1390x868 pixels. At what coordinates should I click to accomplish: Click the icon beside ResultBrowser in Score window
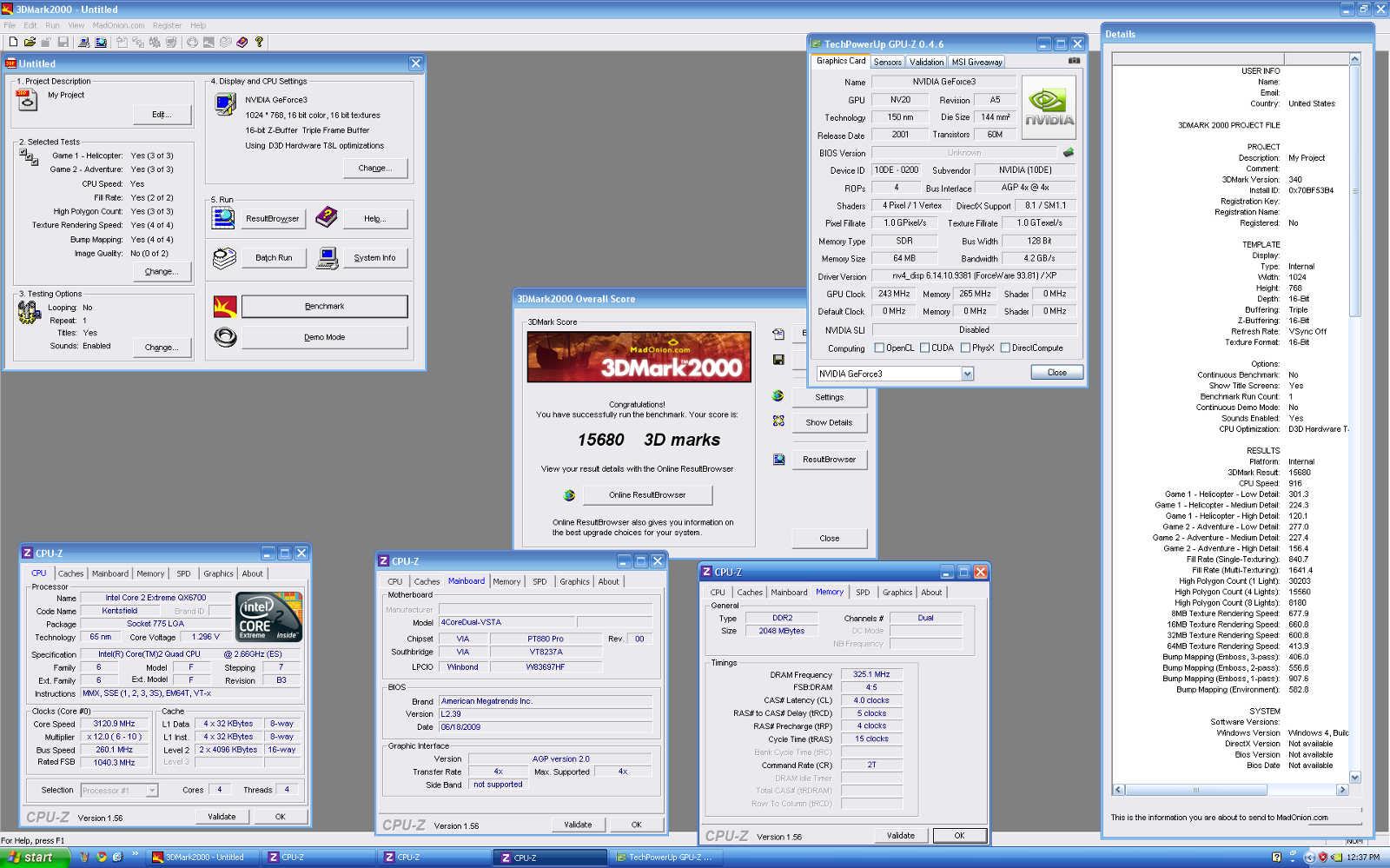[778, 459]
